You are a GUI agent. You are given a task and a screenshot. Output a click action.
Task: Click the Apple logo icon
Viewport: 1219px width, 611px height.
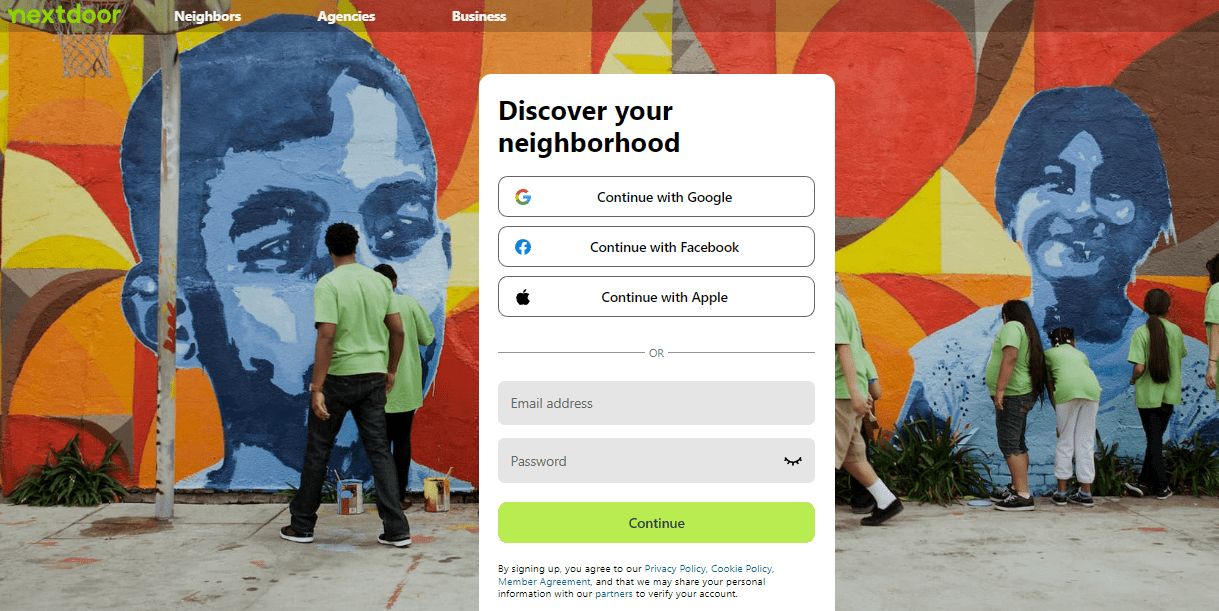pyautogui.click(x=523, y=297)
